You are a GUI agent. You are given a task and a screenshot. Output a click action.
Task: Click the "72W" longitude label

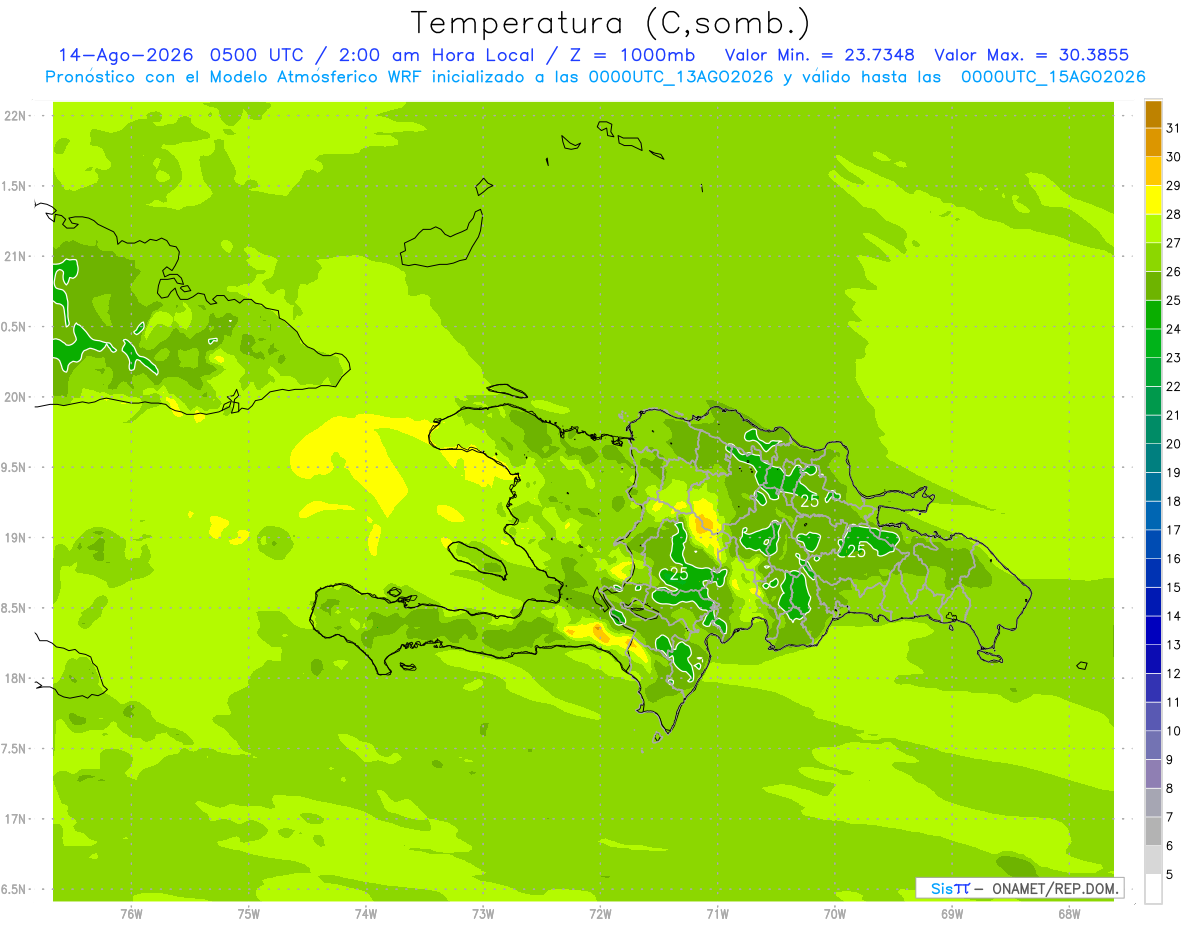(600, 915)
